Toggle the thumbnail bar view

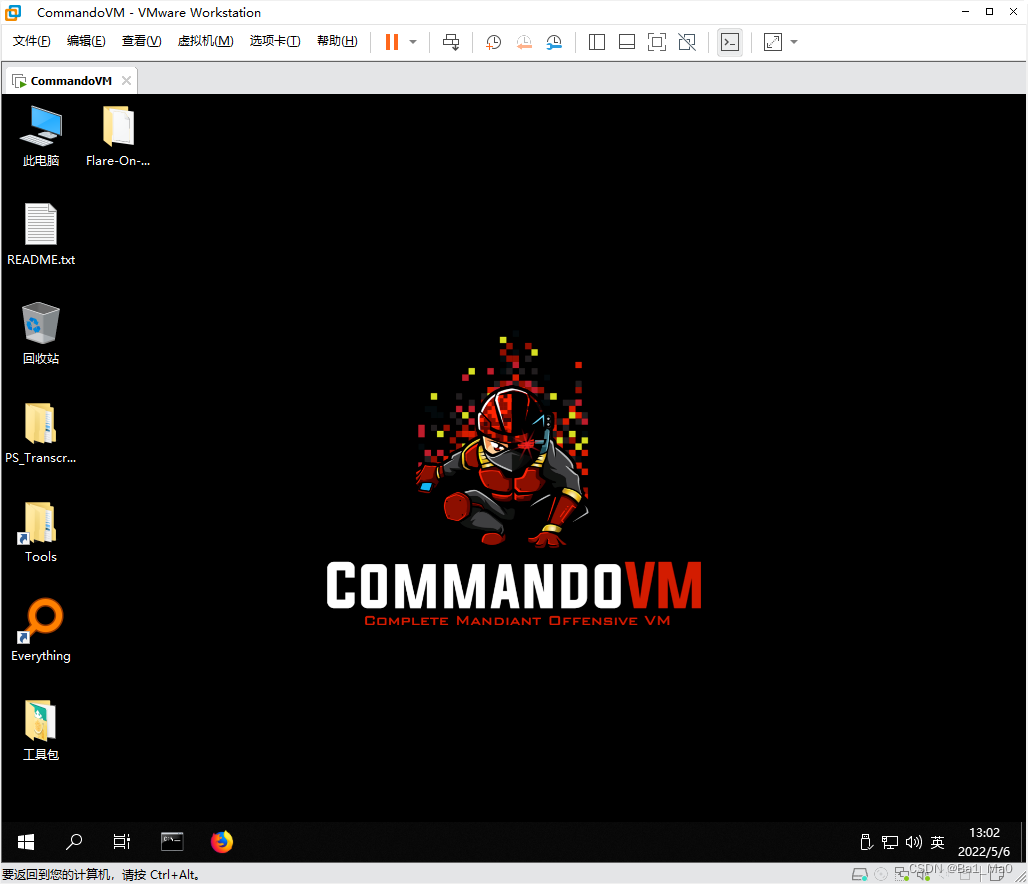pos(627,42)
